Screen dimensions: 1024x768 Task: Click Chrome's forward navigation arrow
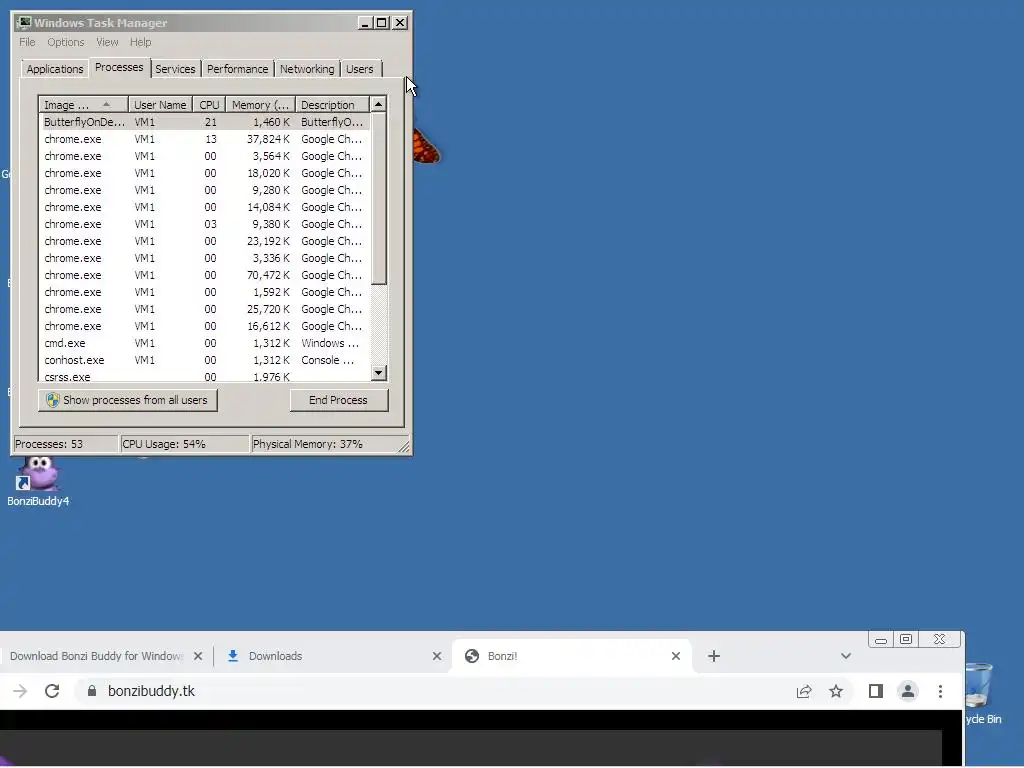click(20, 691)
